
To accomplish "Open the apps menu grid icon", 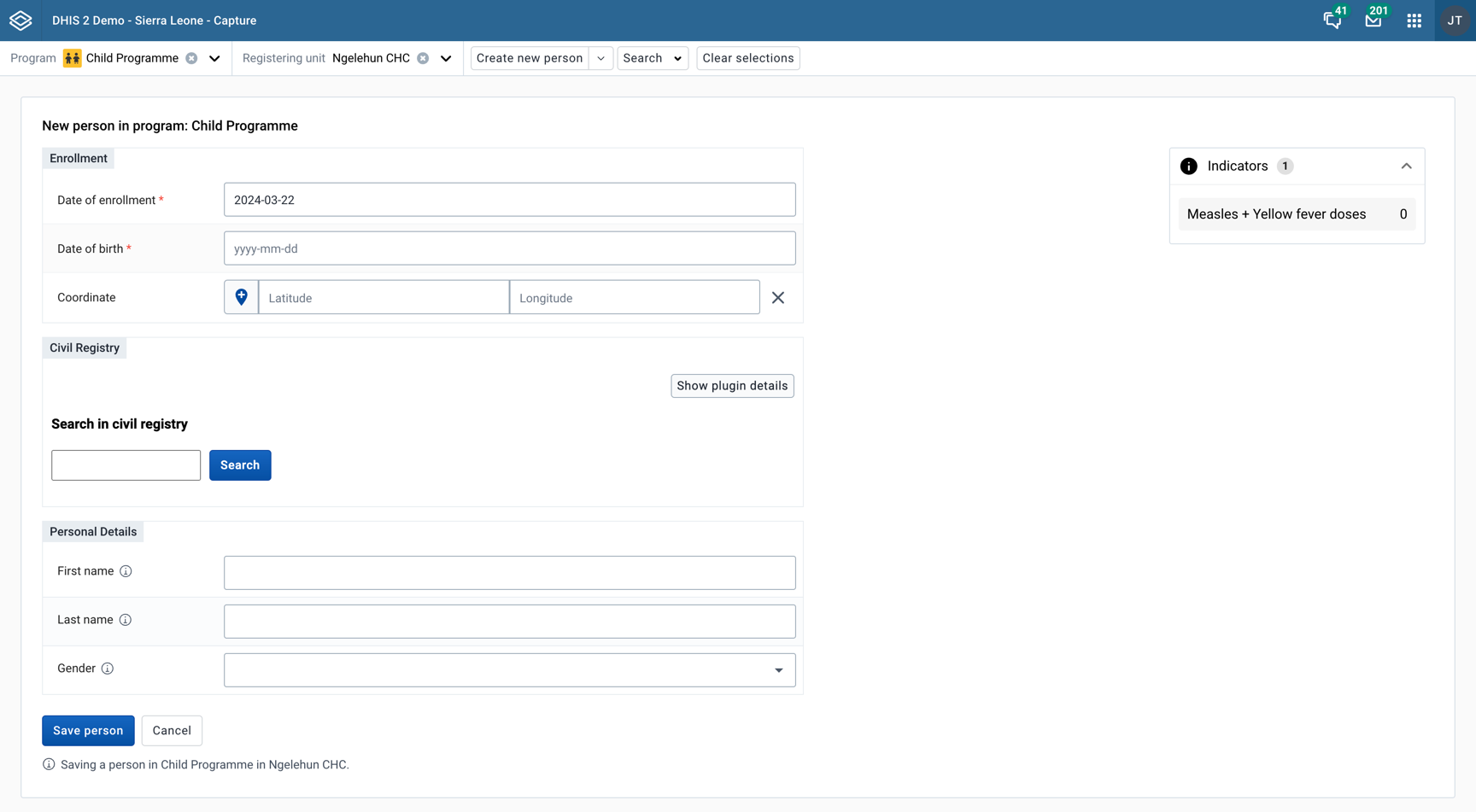I will pos(1414,20).
